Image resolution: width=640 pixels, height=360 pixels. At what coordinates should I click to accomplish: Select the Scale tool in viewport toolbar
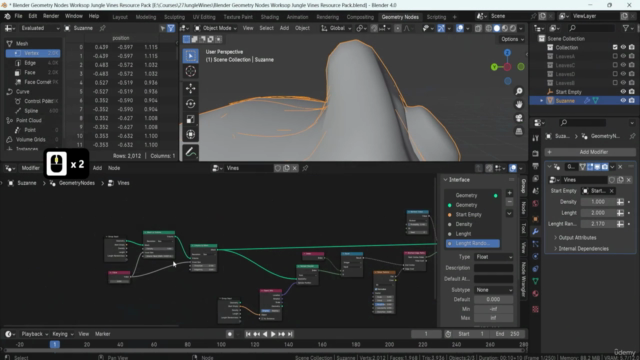(x=191, y=119)
